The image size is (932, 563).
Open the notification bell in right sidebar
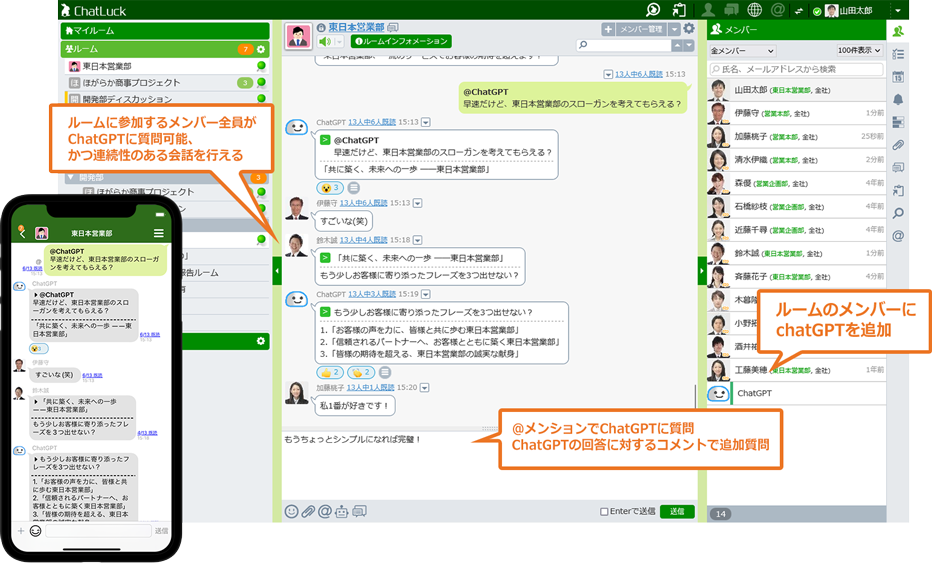tap(898, 99)
